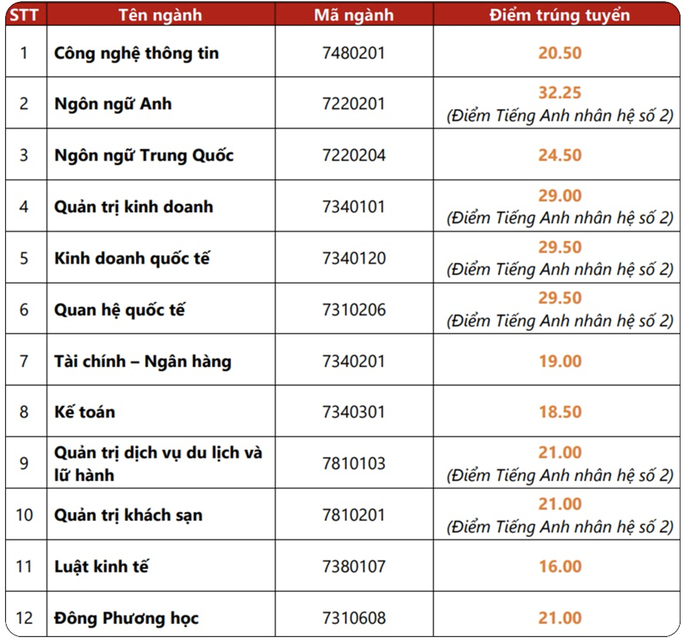
Task: Click the score 16.00
Action: (560, 567)
